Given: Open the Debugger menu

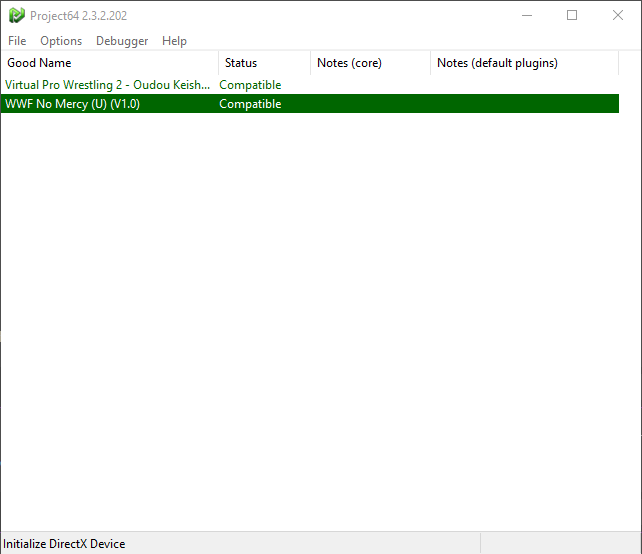Looking at the screenshot, I should click(122, 41).
